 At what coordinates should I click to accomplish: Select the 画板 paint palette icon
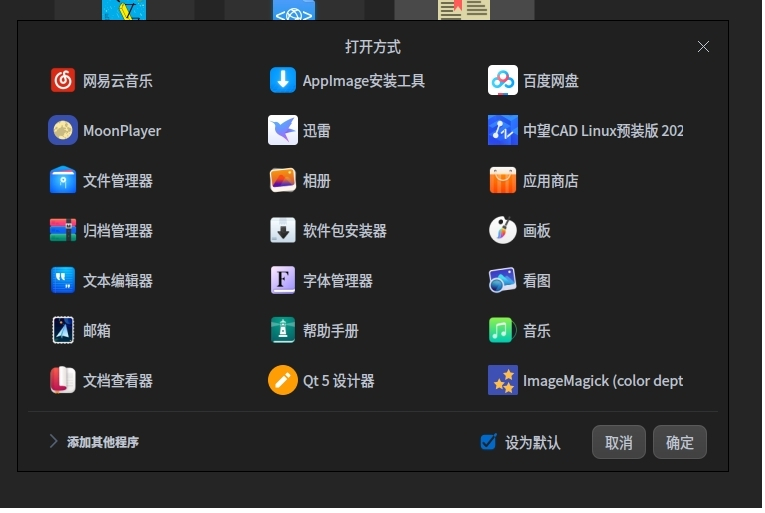tap(503, 230)
